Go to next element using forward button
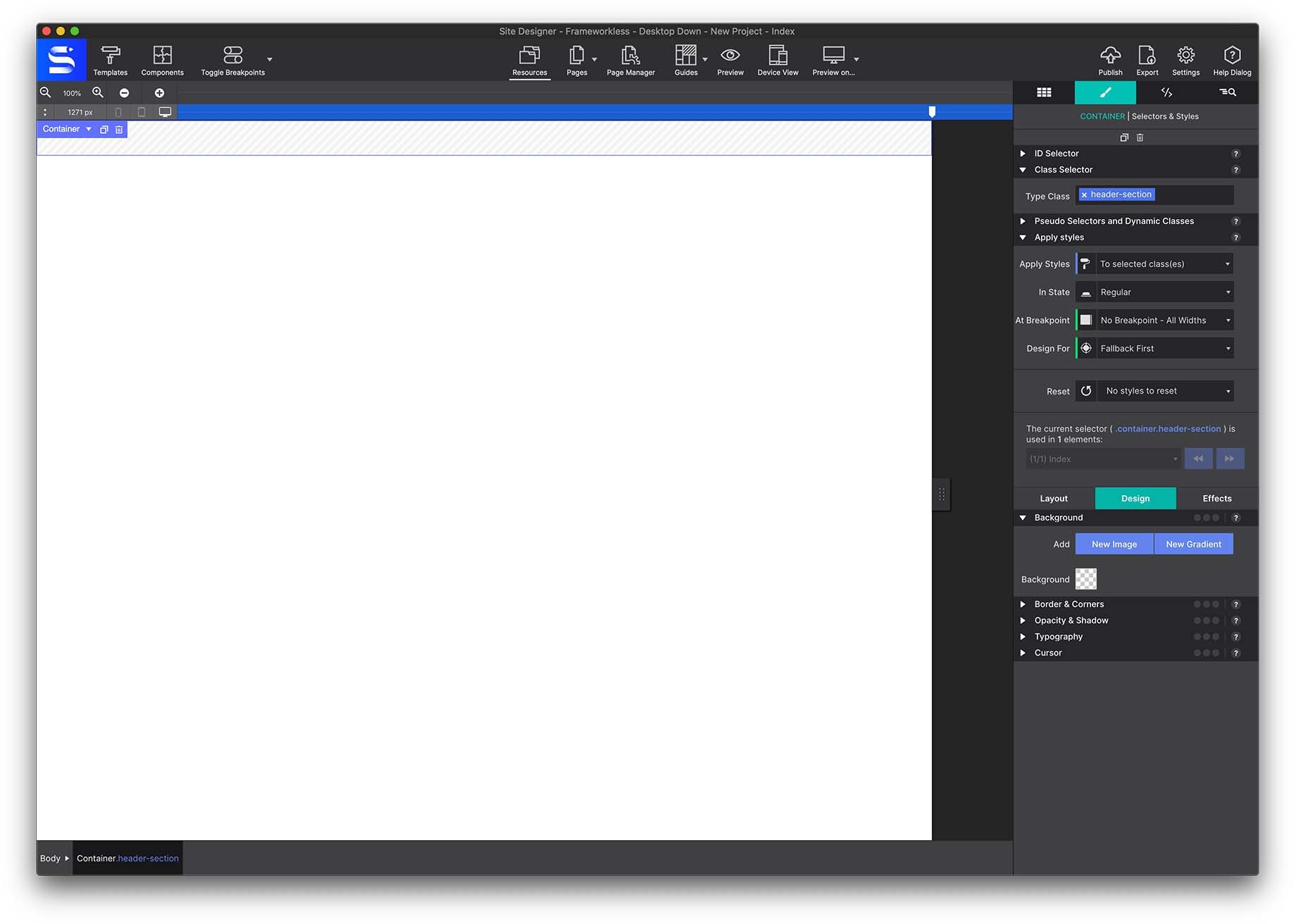Viewport: 1296px width, 924px height. tap(1230, 459)
